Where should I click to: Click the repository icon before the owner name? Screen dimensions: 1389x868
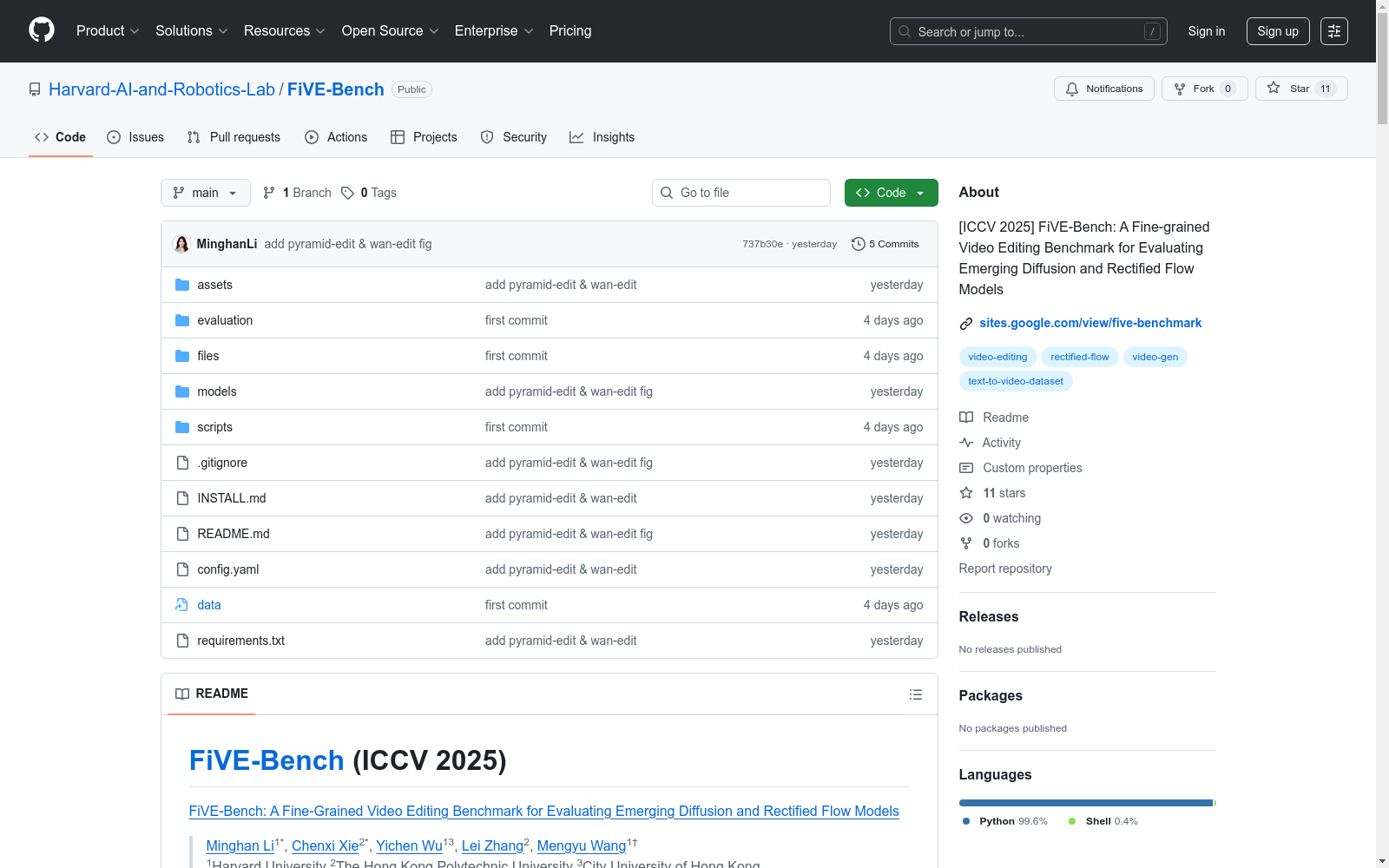coord(35,89)
